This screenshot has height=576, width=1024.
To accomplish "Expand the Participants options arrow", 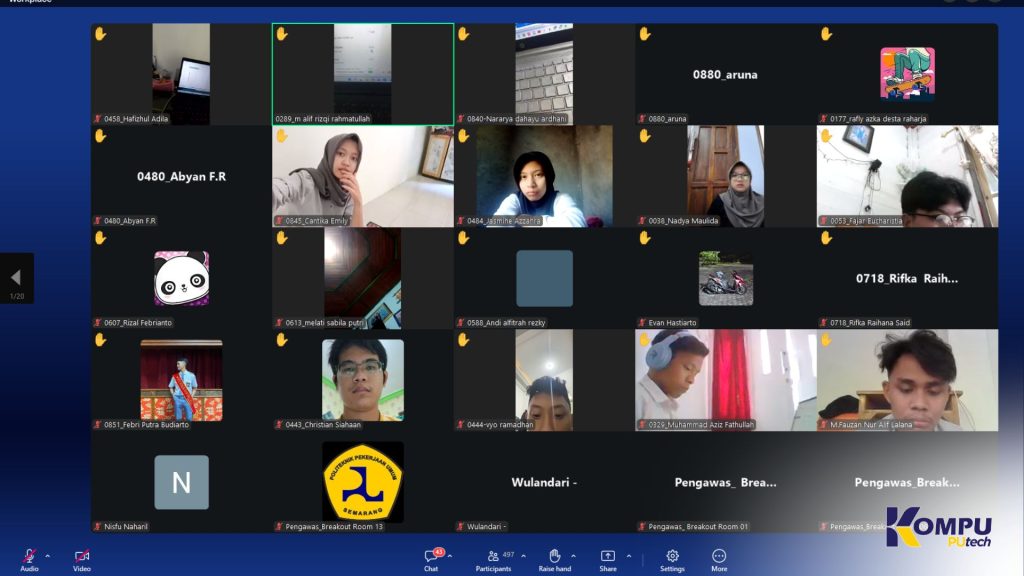I will 523,556.
